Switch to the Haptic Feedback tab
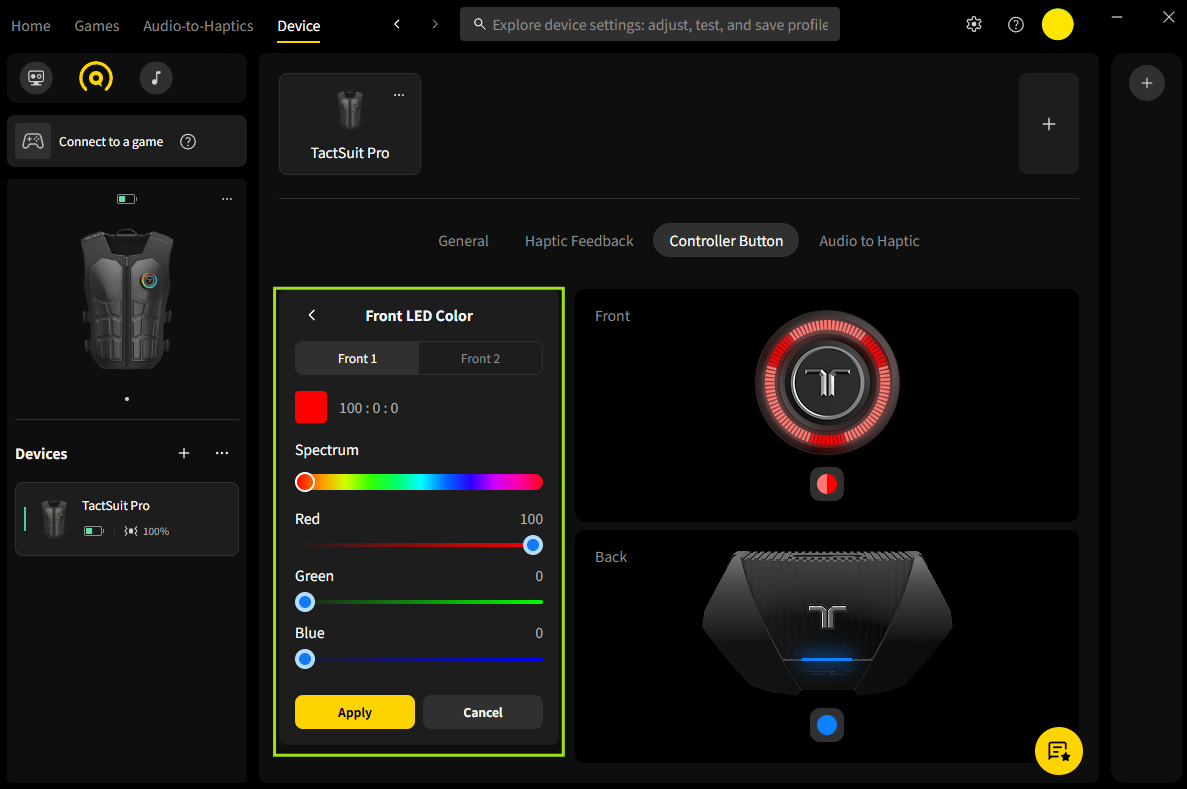Screen dimensions: 1187x789 point(579,241)
